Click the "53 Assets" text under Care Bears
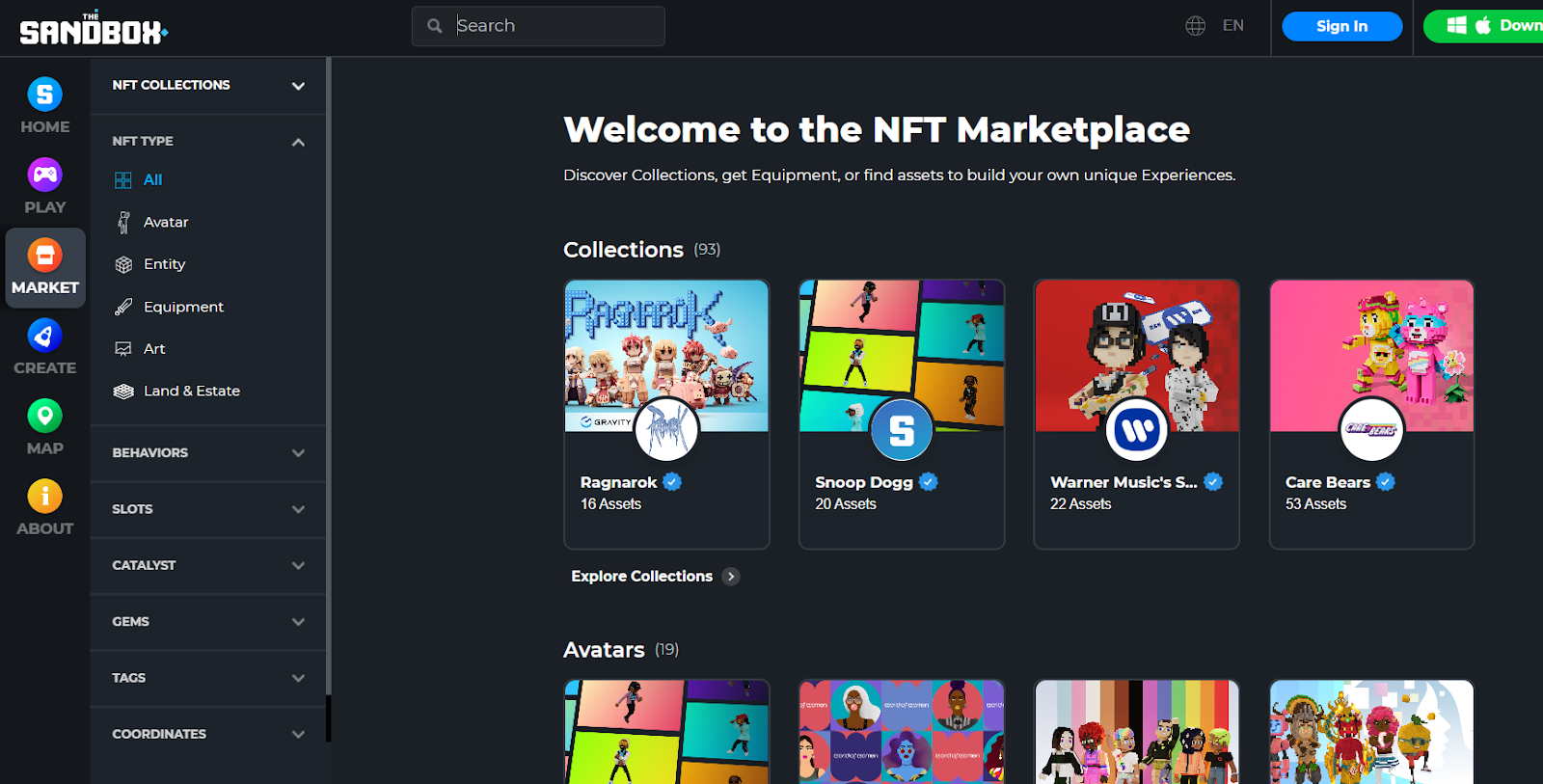Image resolution: width=1543 pixels, height=784 pixels. (1315, 504)
